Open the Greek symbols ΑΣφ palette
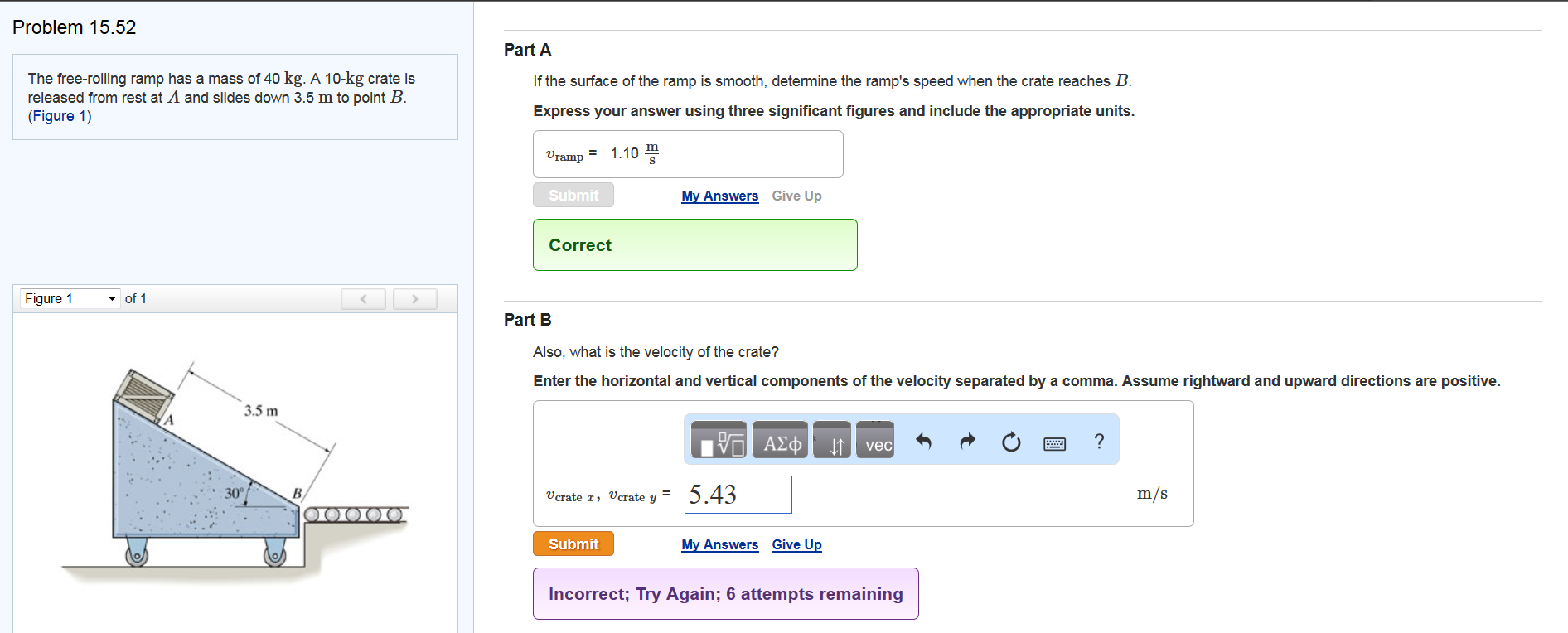Viewport: 1568px width, 633px height. point(781,441)
